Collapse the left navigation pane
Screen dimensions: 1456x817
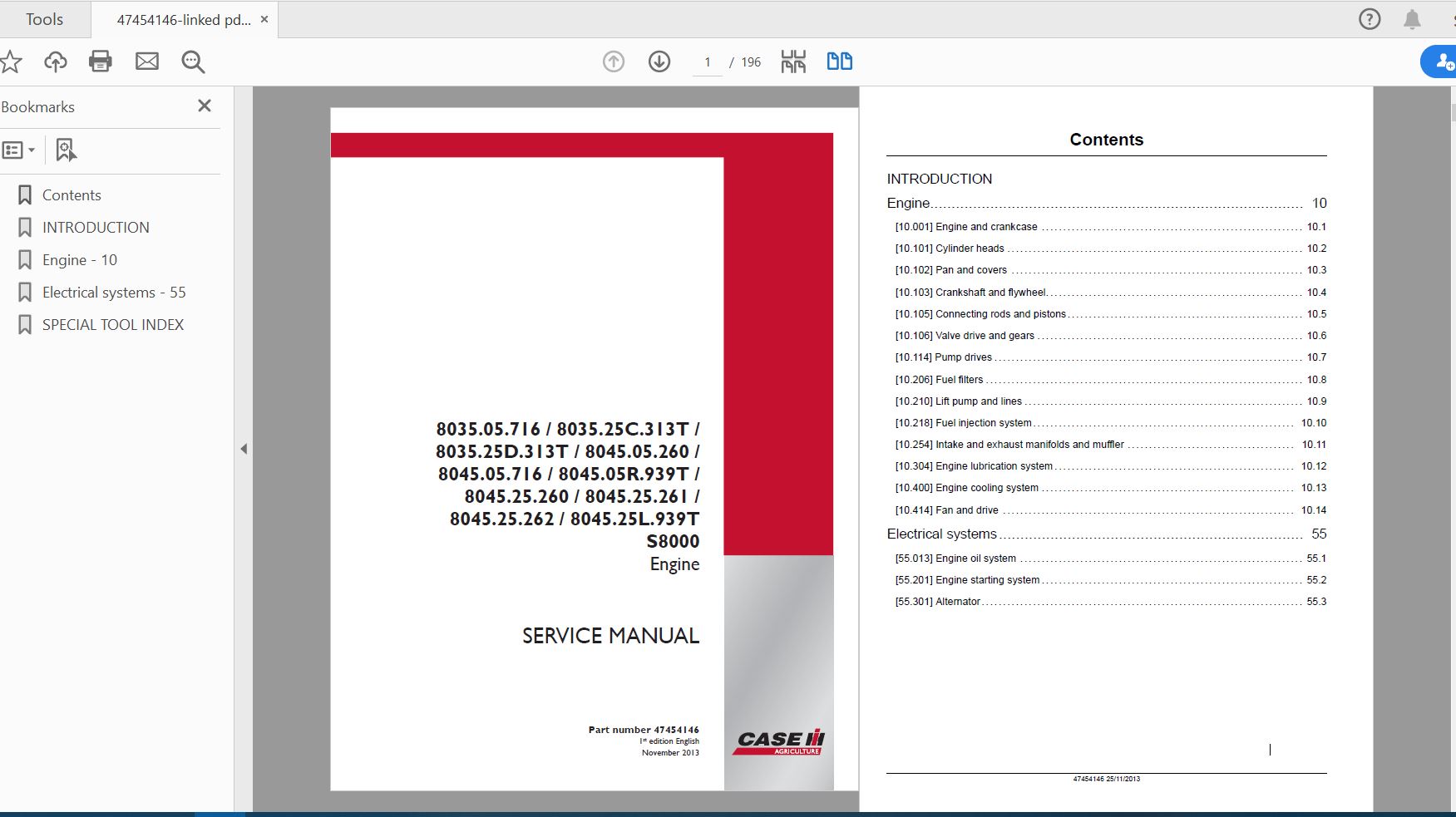244,449
